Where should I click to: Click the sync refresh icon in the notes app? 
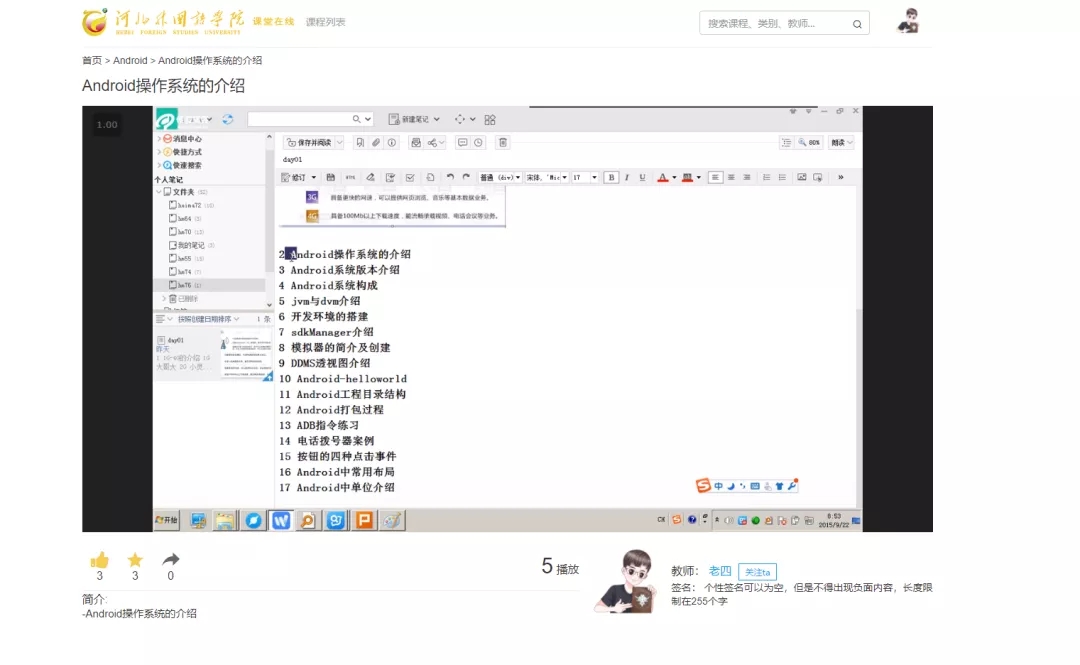click(x=227, y=119)
